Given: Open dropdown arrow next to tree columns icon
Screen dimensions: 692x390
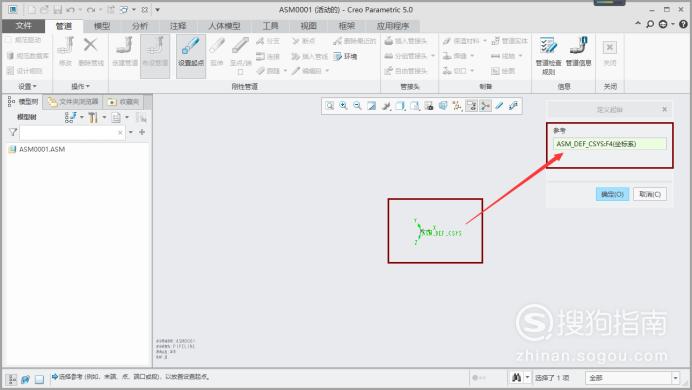Looking at the screenshot, I should (x=127, y=117).
